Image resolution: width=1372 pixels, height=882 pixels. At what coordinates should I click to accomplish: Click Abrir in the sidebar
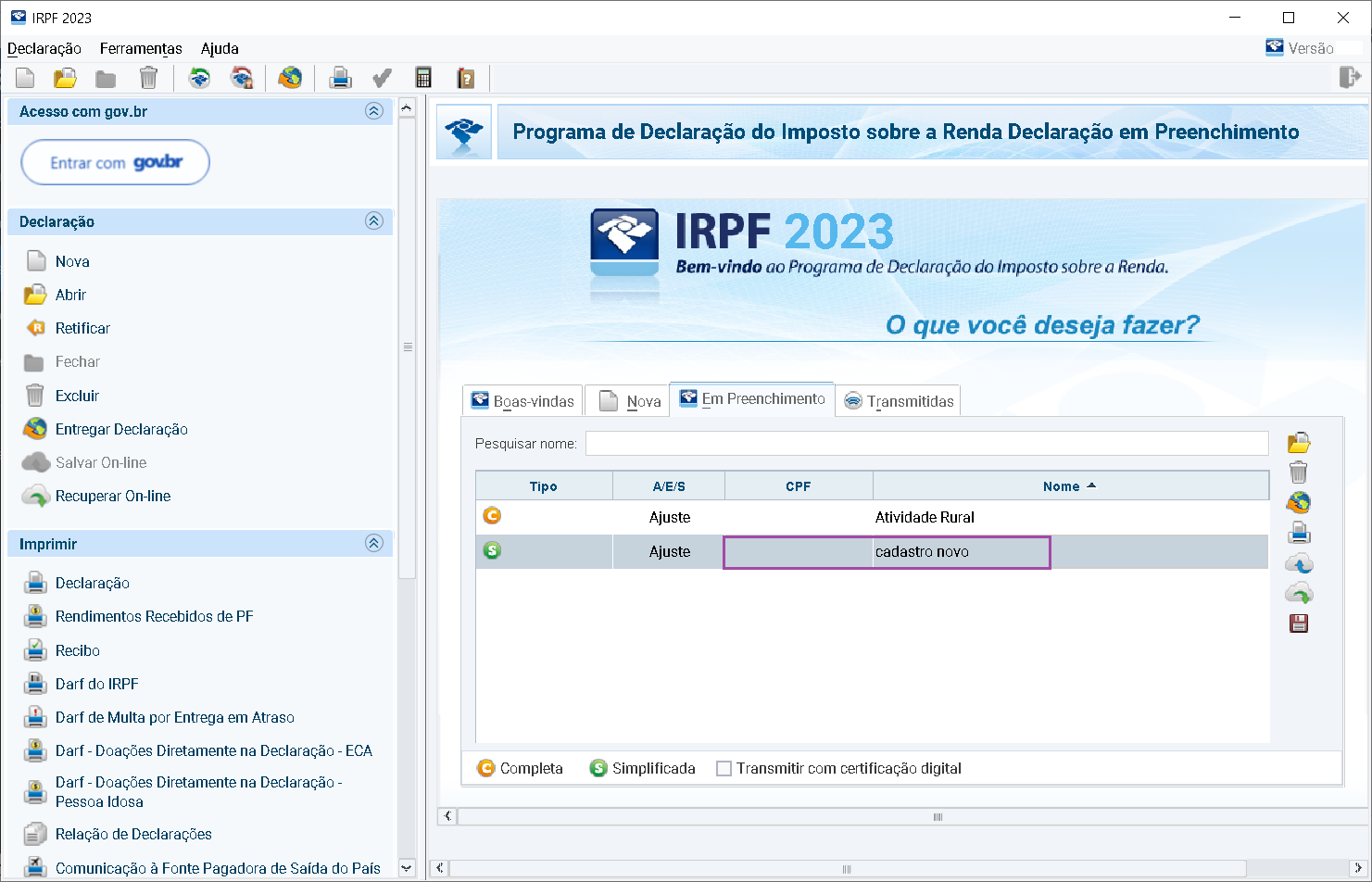point(70,295)
